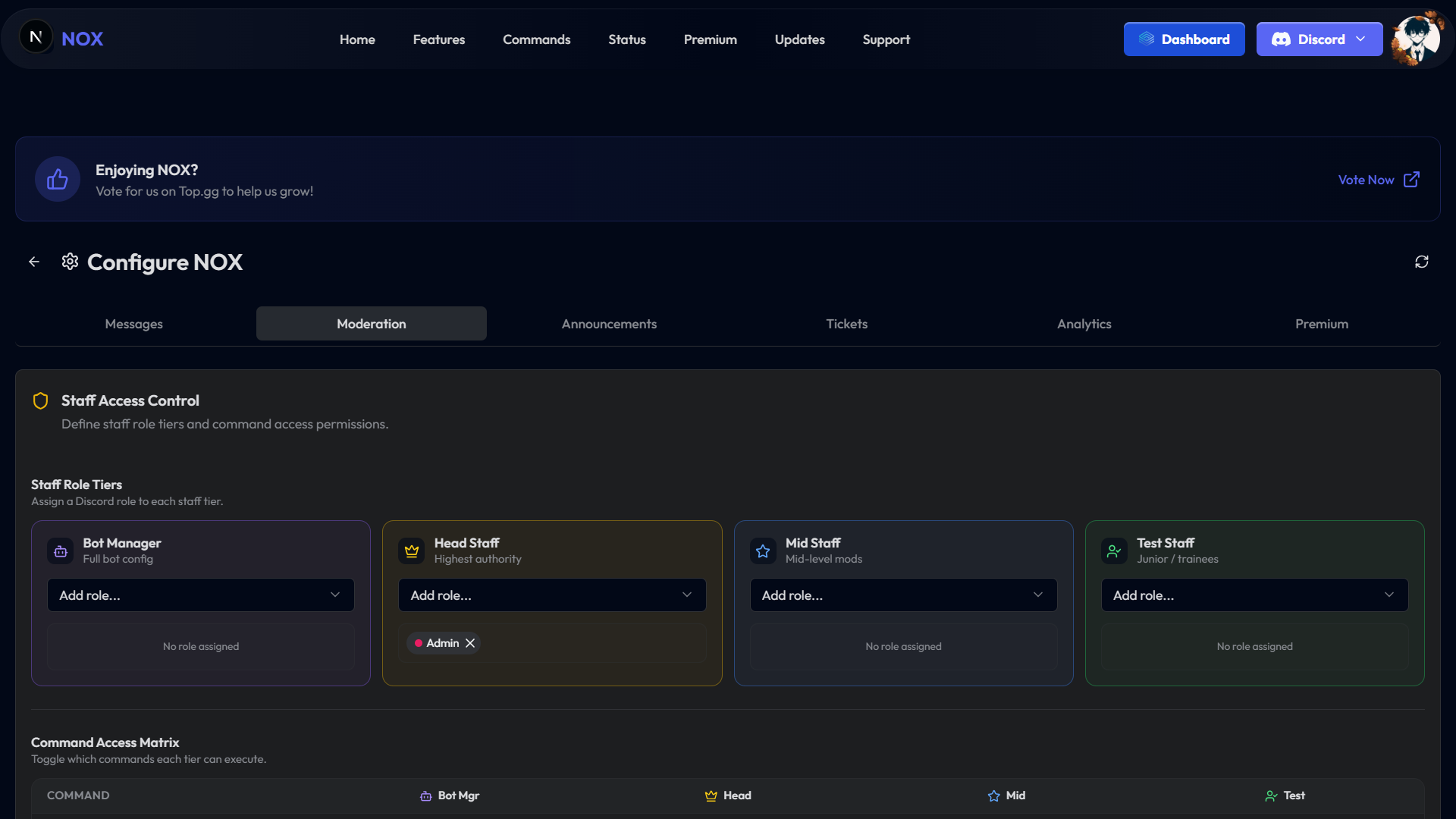Open Head Staff Add role dropdown
Viewport: 1456px width, 819px height.
[x=552, y=595]
